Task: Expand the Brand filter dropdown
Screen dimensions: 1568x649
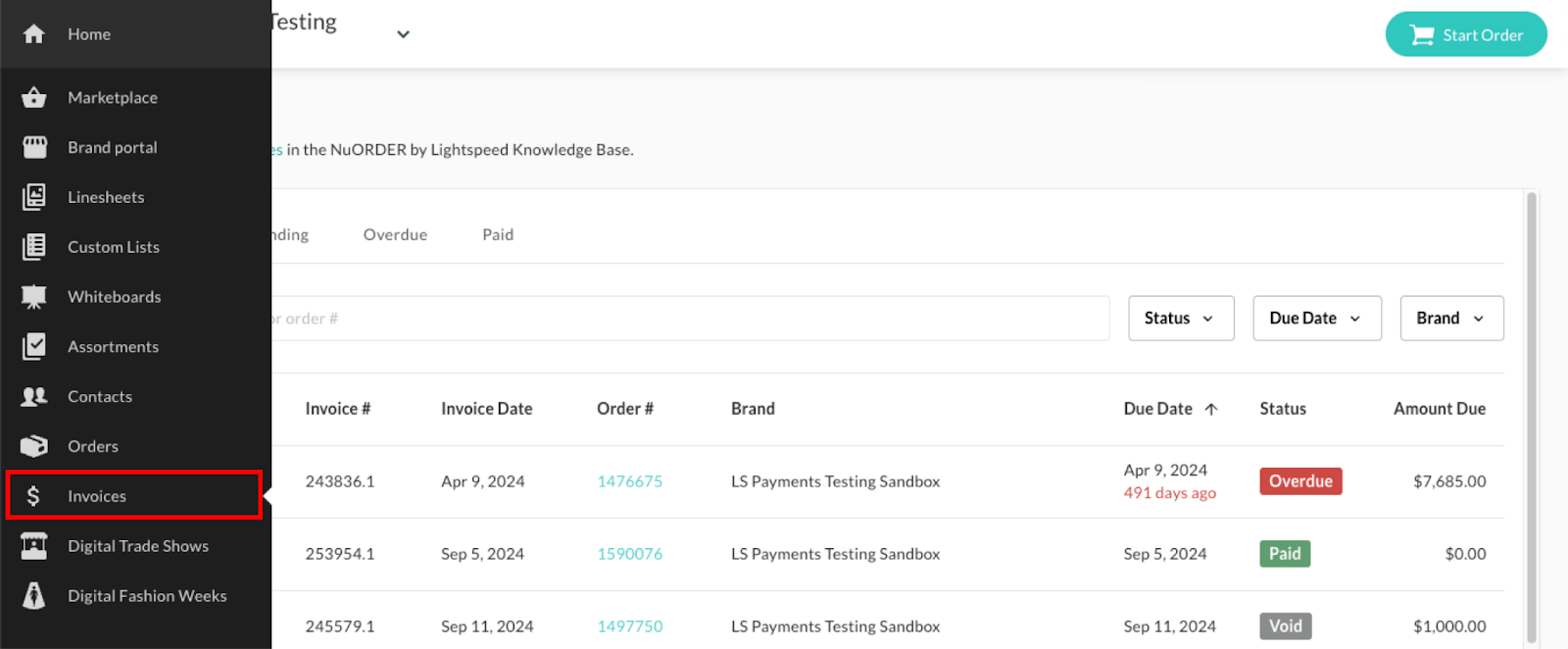Action: [x=1450, y=319]
